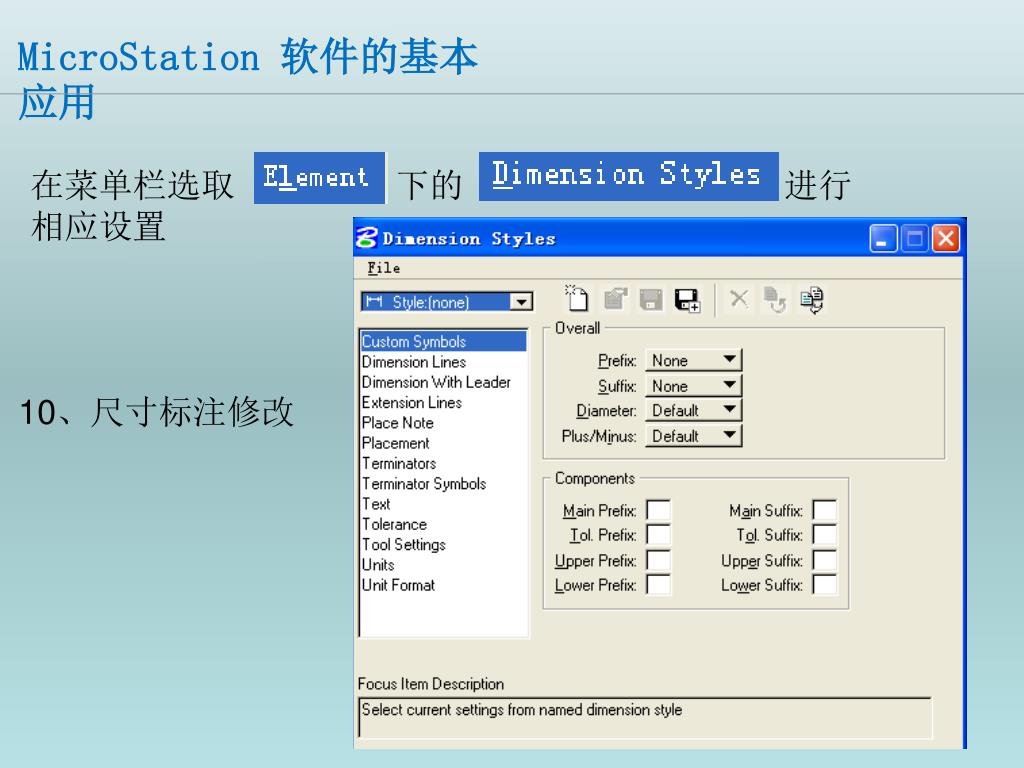Minimize the Dimension Styles window
Image resolution: width=1024 pixels, height=768 pixels.
pyautogui.click(x=883, y=238)
